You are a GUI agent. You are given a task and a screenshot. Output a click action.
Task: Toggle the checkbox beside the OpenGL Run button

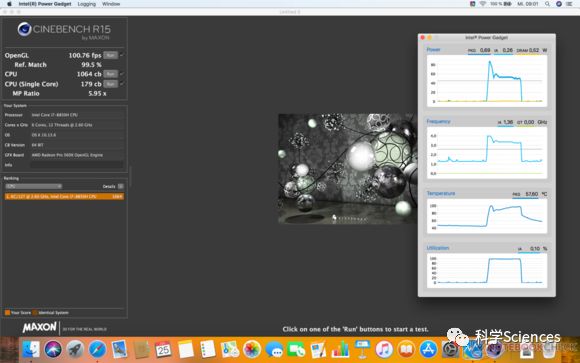click(x=122, y=55)
